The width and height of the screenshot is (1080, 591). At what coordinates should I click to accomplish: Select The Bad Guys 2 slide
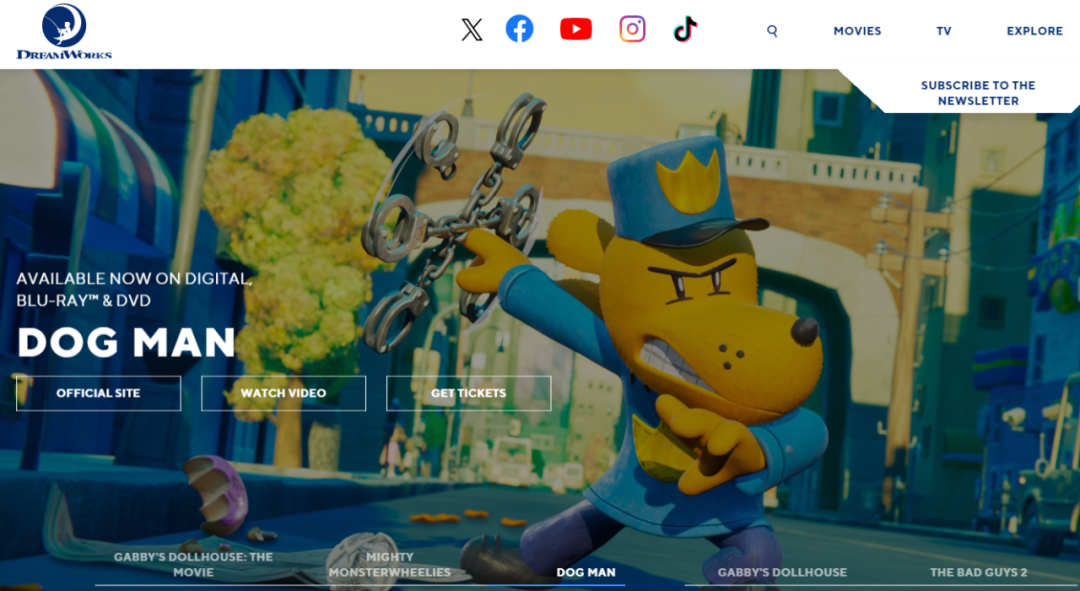pyautogui.click(x=978, y=572)
